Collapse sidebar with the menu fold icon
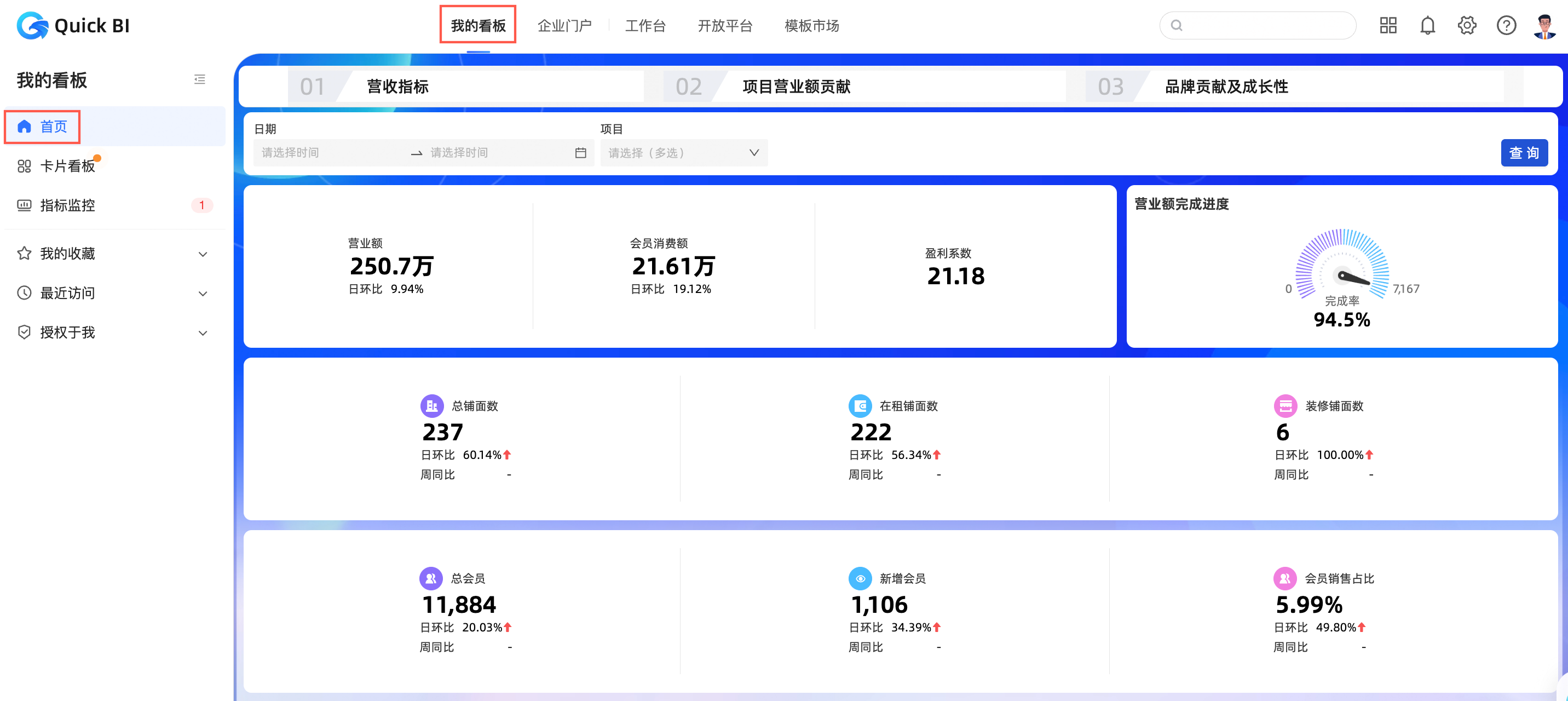This screenshot has height=701, width=1568. (x=200, y=80)
